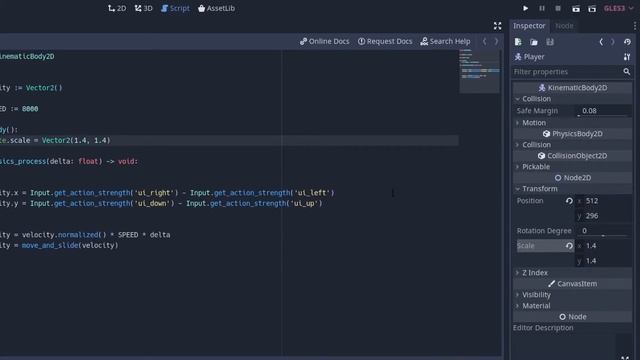Image resolution: width=640 pixels, height=360 pixels.
Task: Play the project
Action: 525,8
